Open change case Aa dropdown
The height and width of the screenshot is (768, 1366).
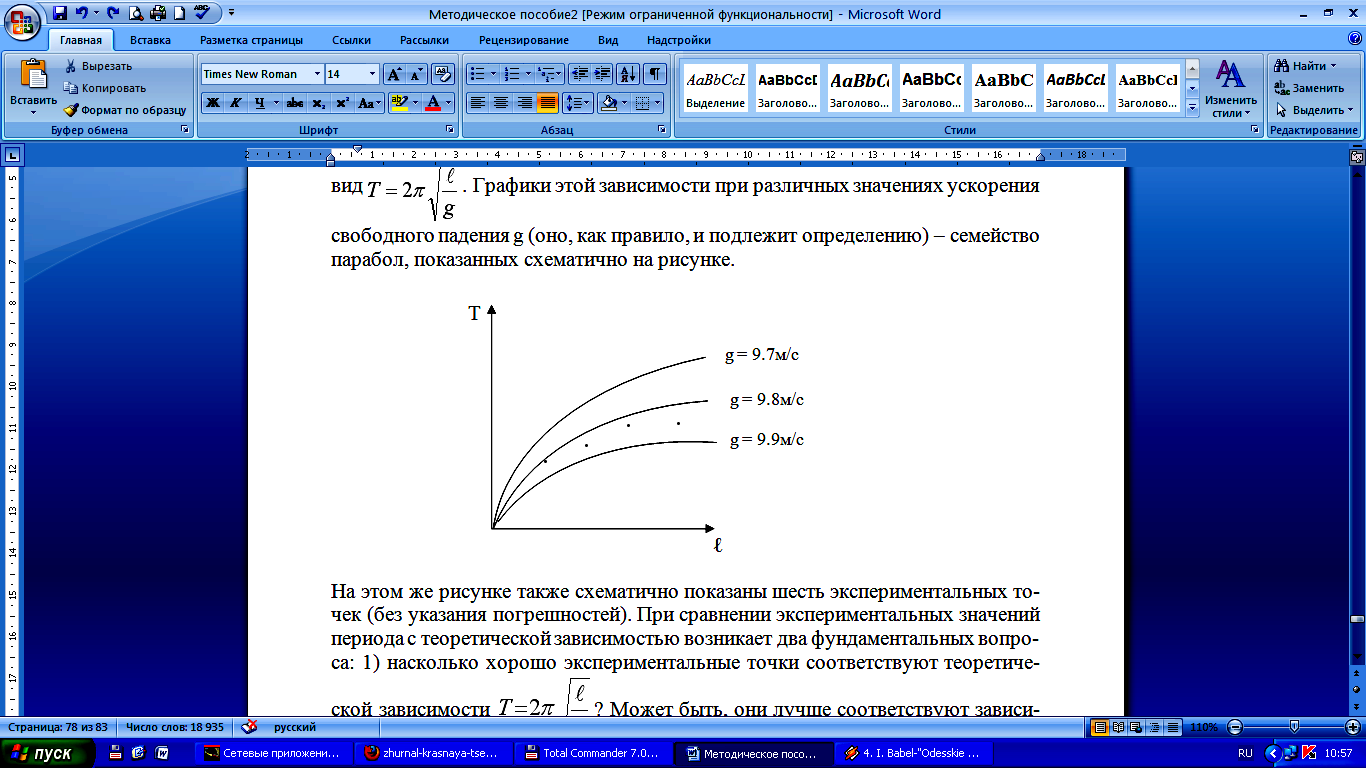pos(369,102)
